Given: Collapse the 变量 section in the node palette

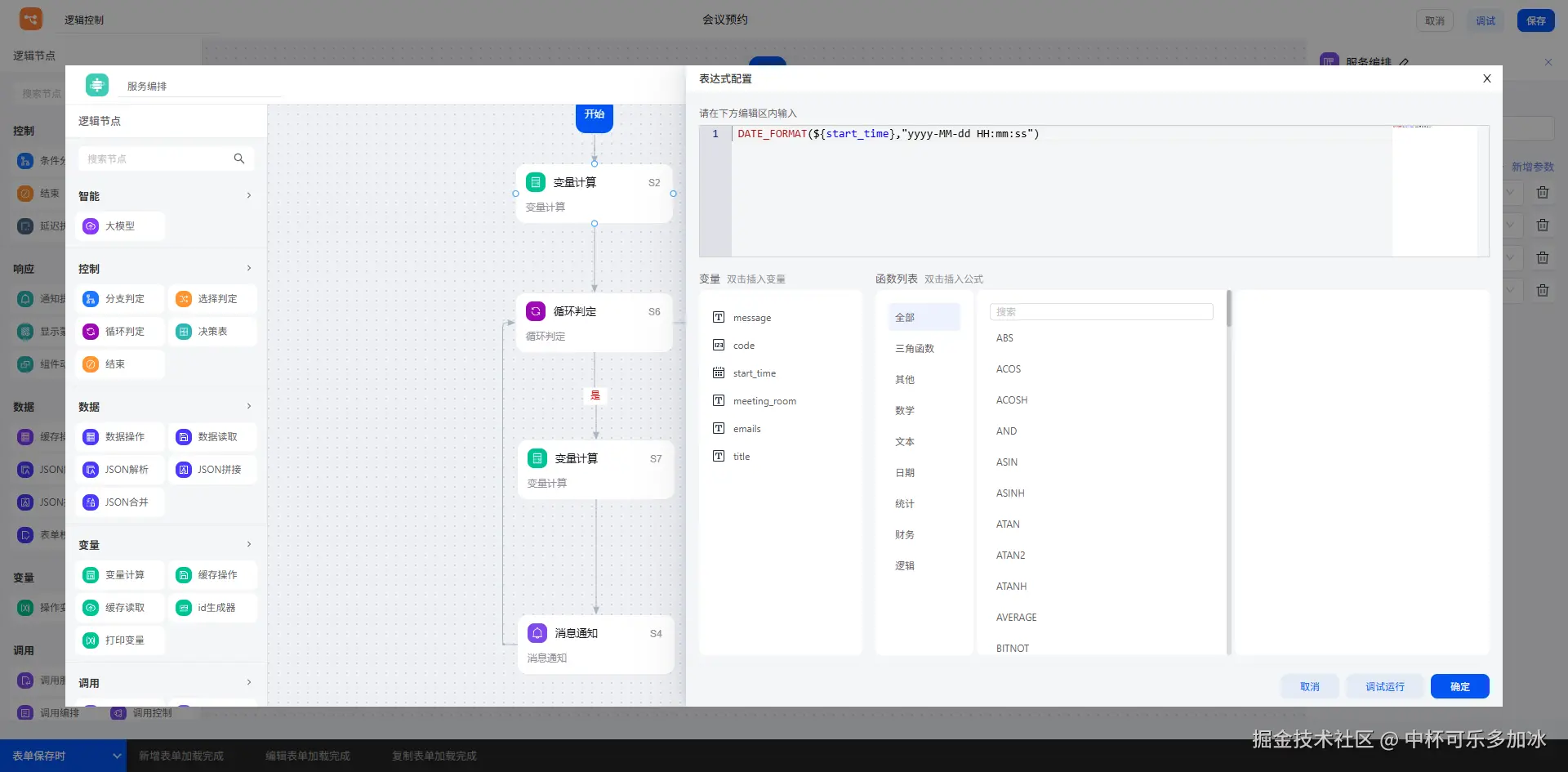Looking at the screenshot, I should (249, 545).
